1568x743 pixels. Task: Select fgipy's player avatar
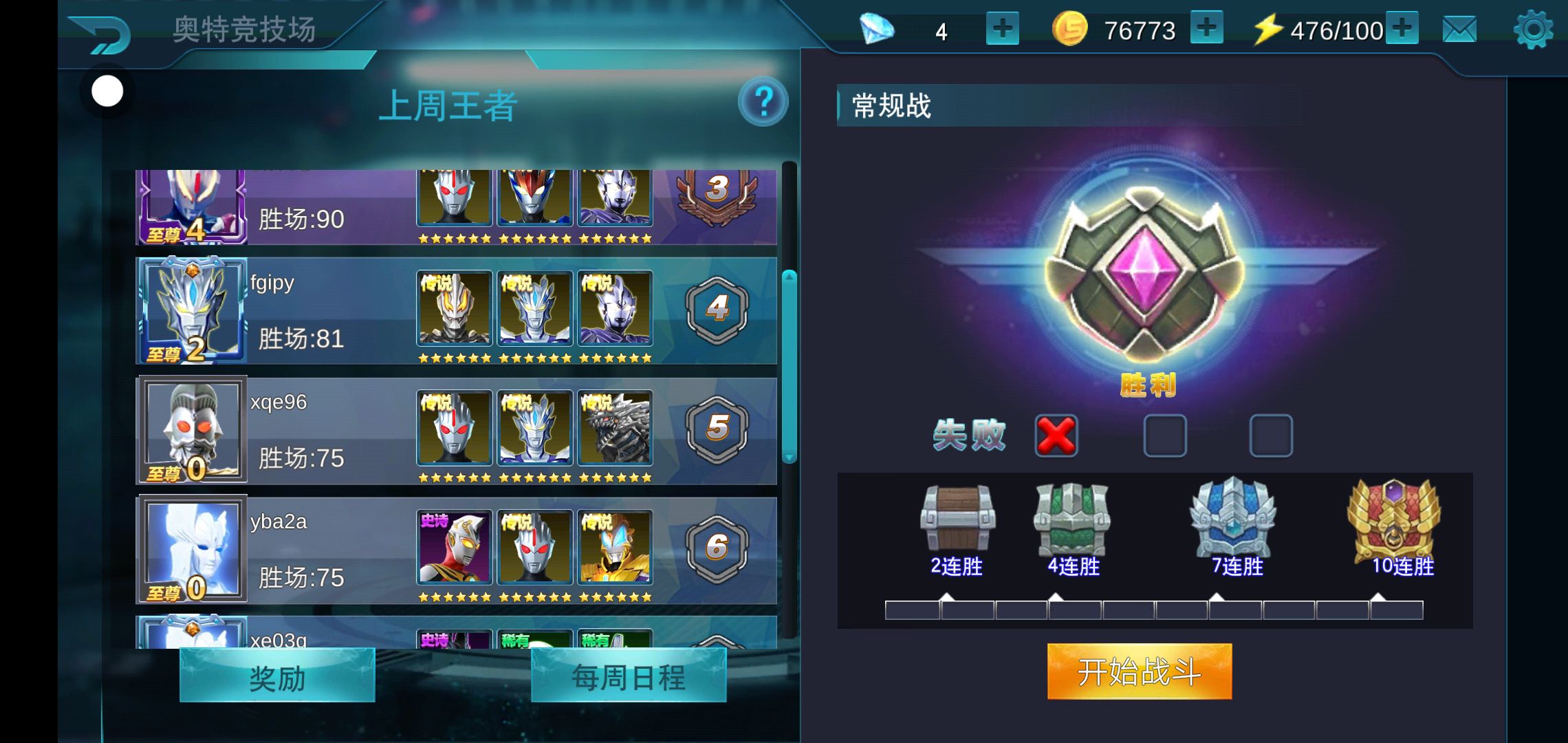tap(193, 310)
